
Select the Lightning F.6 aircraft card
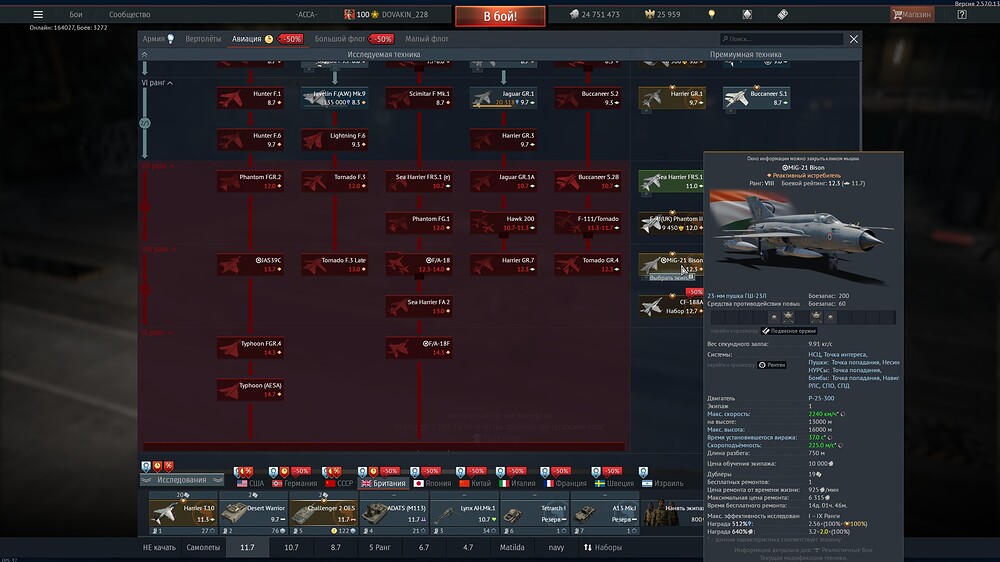(x=334, y=140)
